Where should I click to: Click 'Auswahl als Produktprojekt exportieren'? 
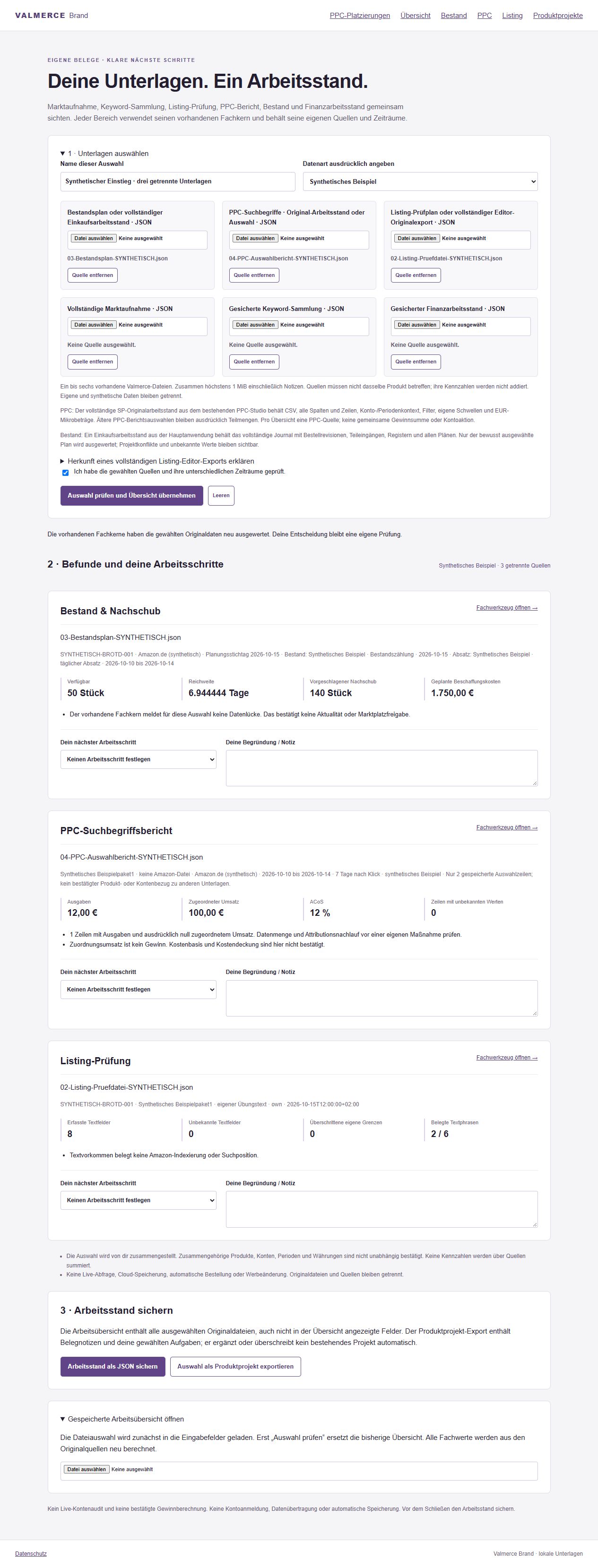[235, 1367]
